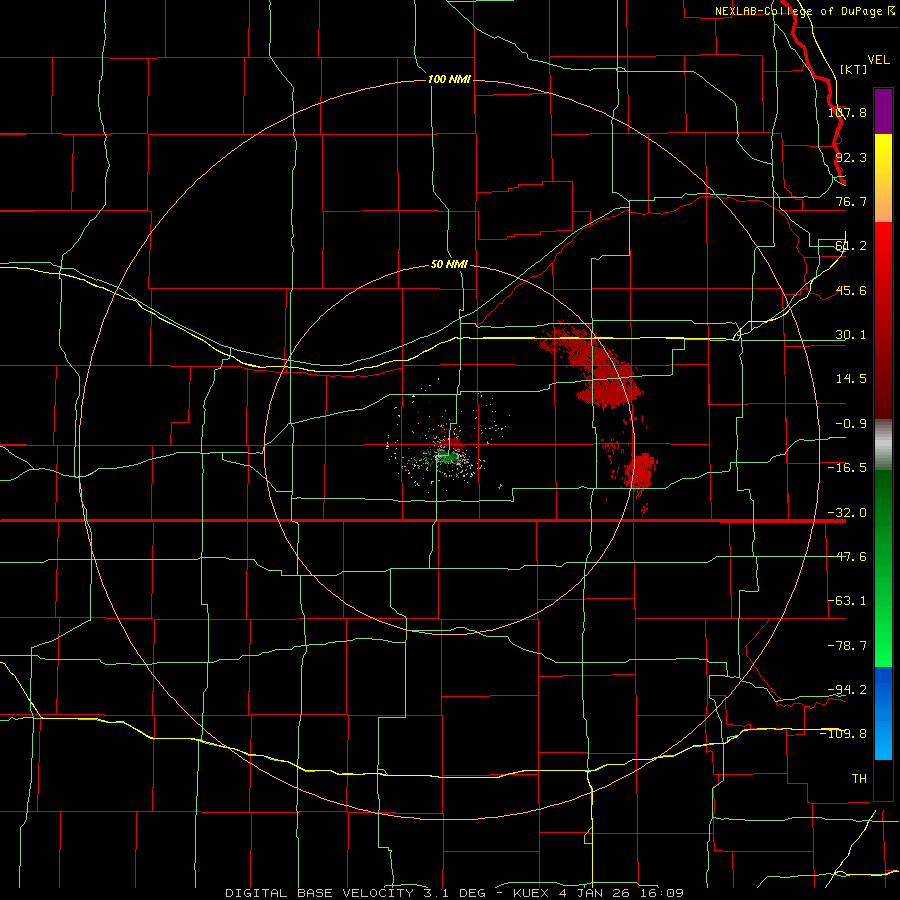The image size is (900, 900).
Task: Click the small red echo east of radar
Action: tap(641, 471)
